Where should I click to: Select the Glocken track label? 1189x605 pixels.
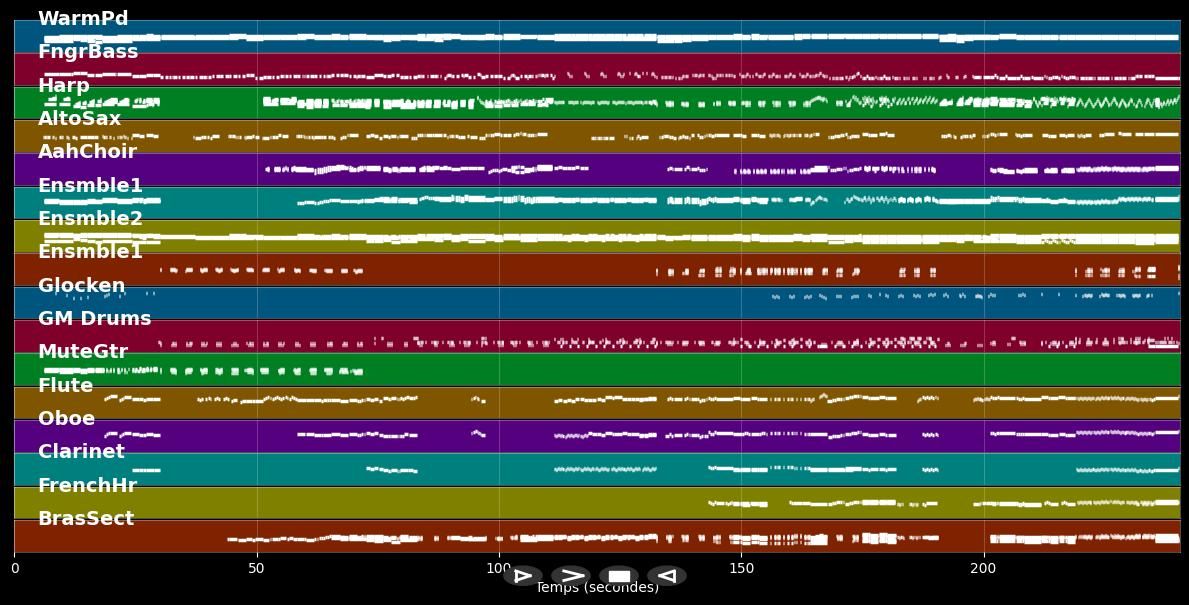point(82,286)
